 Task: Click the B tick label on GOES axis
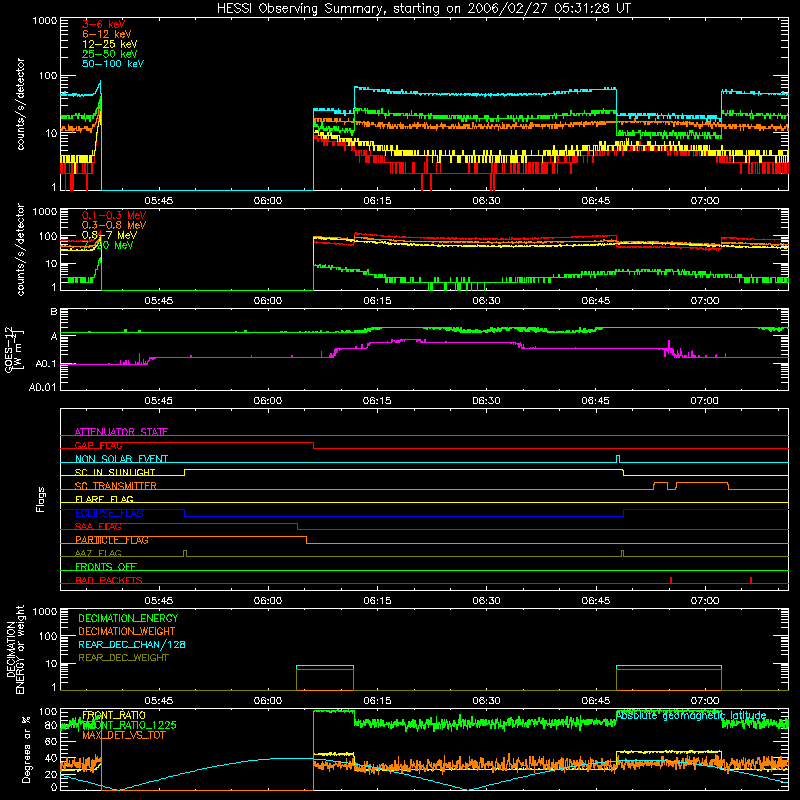(x=54, y=312)
